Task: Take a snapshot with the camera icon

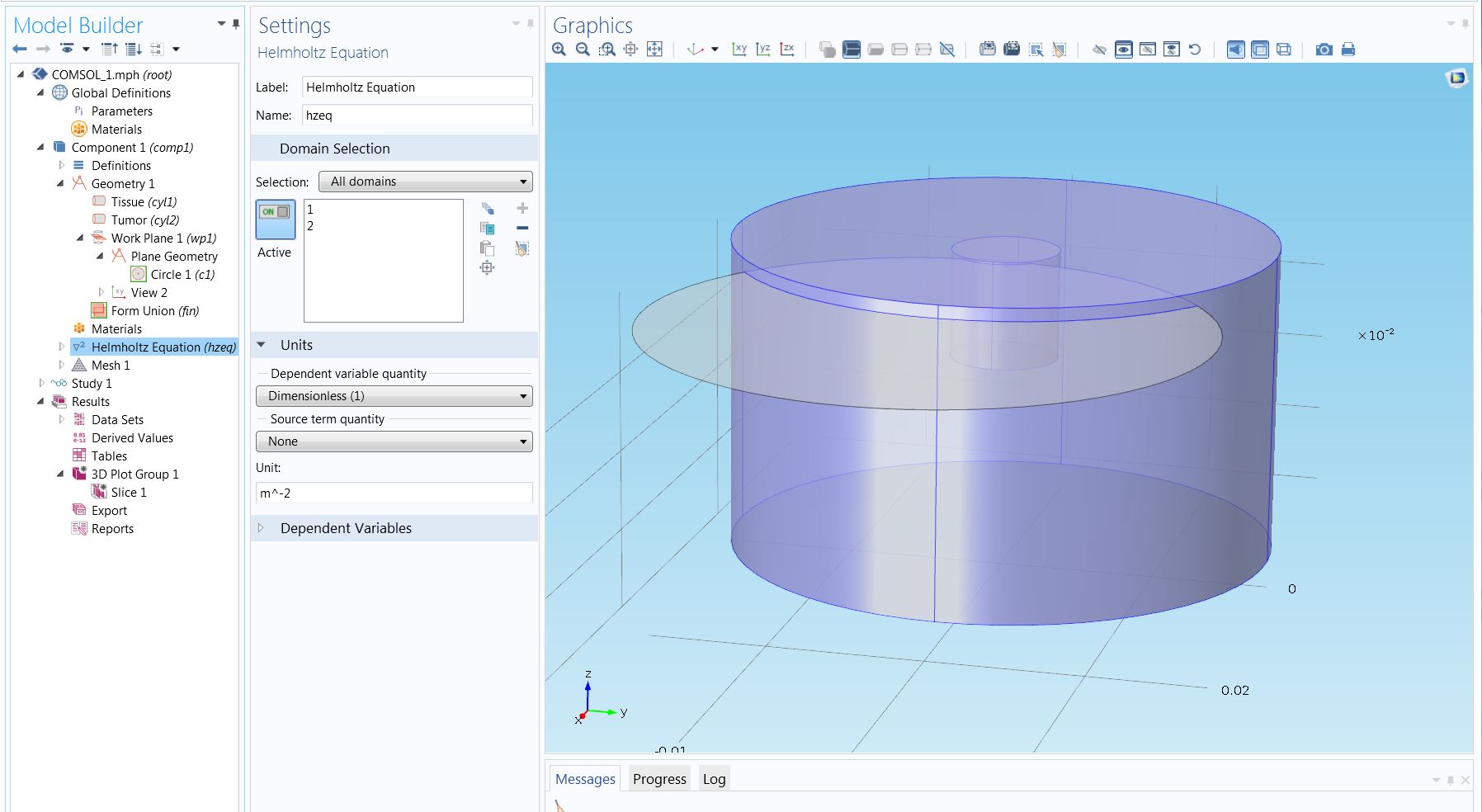Action: (1324, 50)
